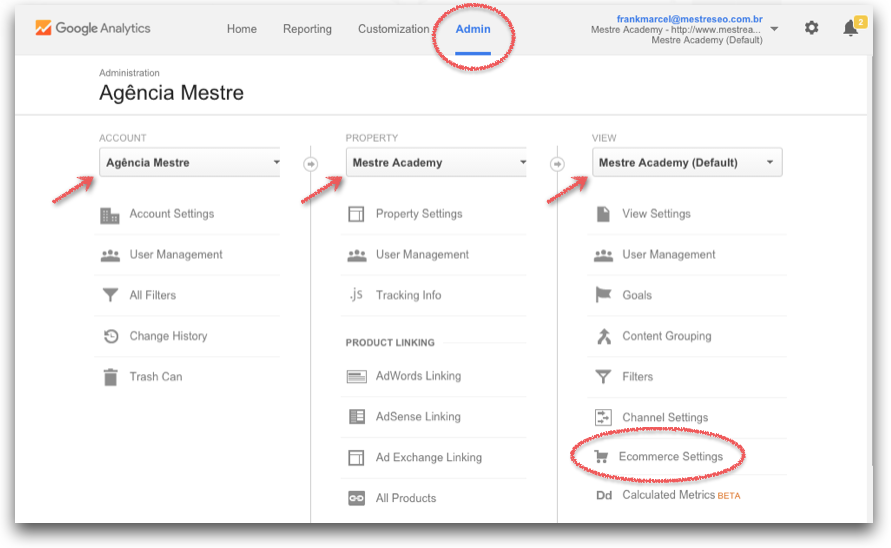
Task: Switch to the Reporting tab
Action: click(x=307, y=29)
